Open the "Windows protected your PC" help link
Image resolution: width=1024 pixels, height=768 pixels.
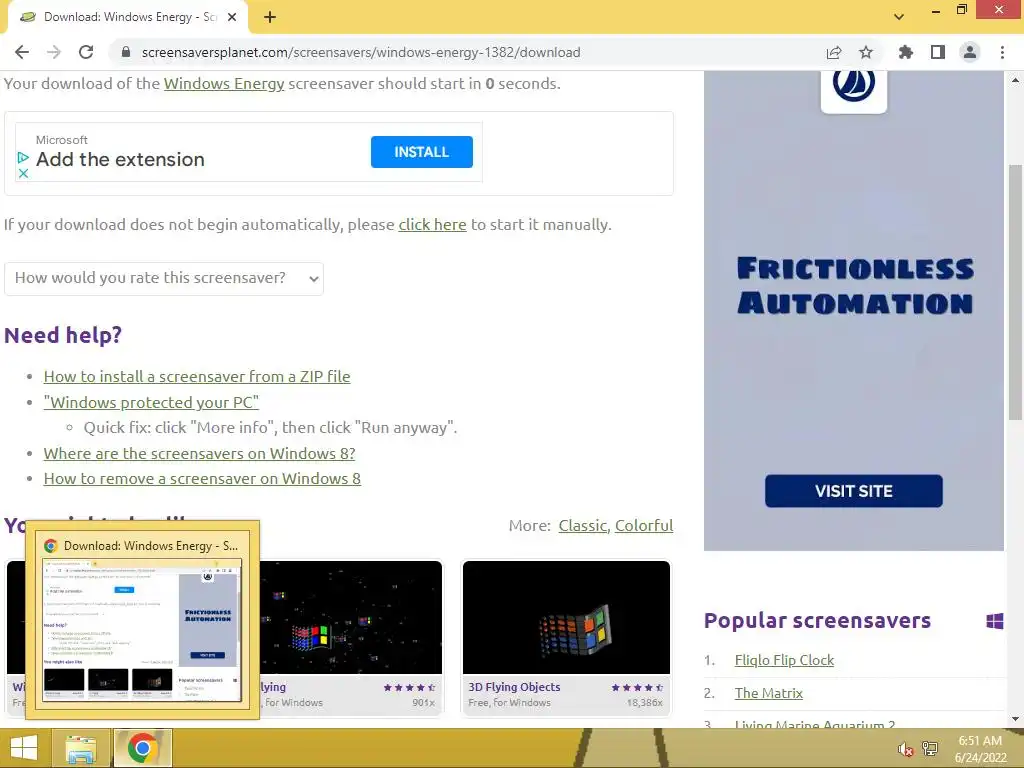click(x=152, y=402)
